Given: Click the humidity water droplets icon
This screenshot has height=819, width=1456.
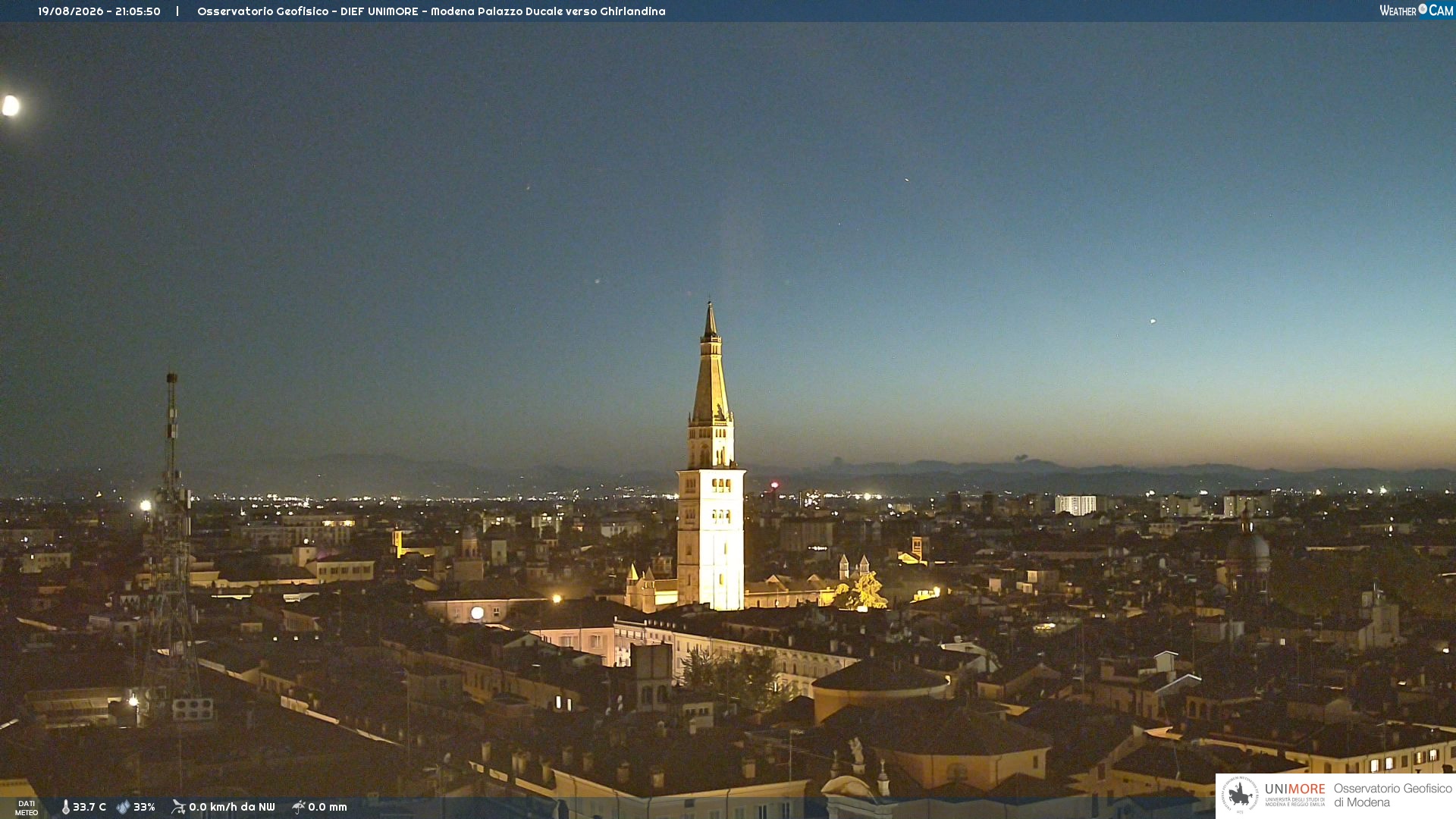Looking at the screenshot, I should click(x=124, y=808).
